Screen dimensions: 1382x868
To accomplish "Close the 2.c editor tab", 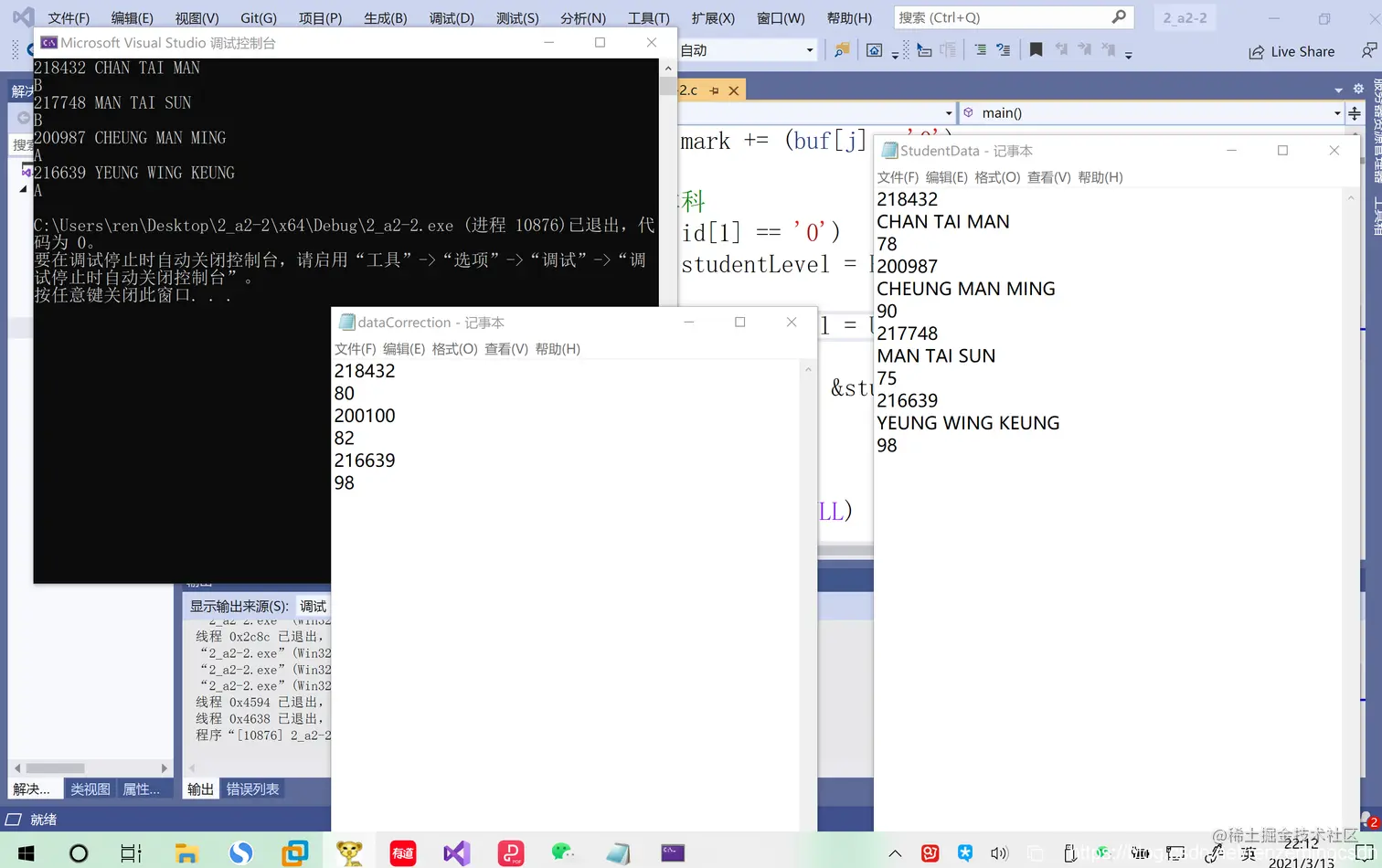I will point(733,90).
